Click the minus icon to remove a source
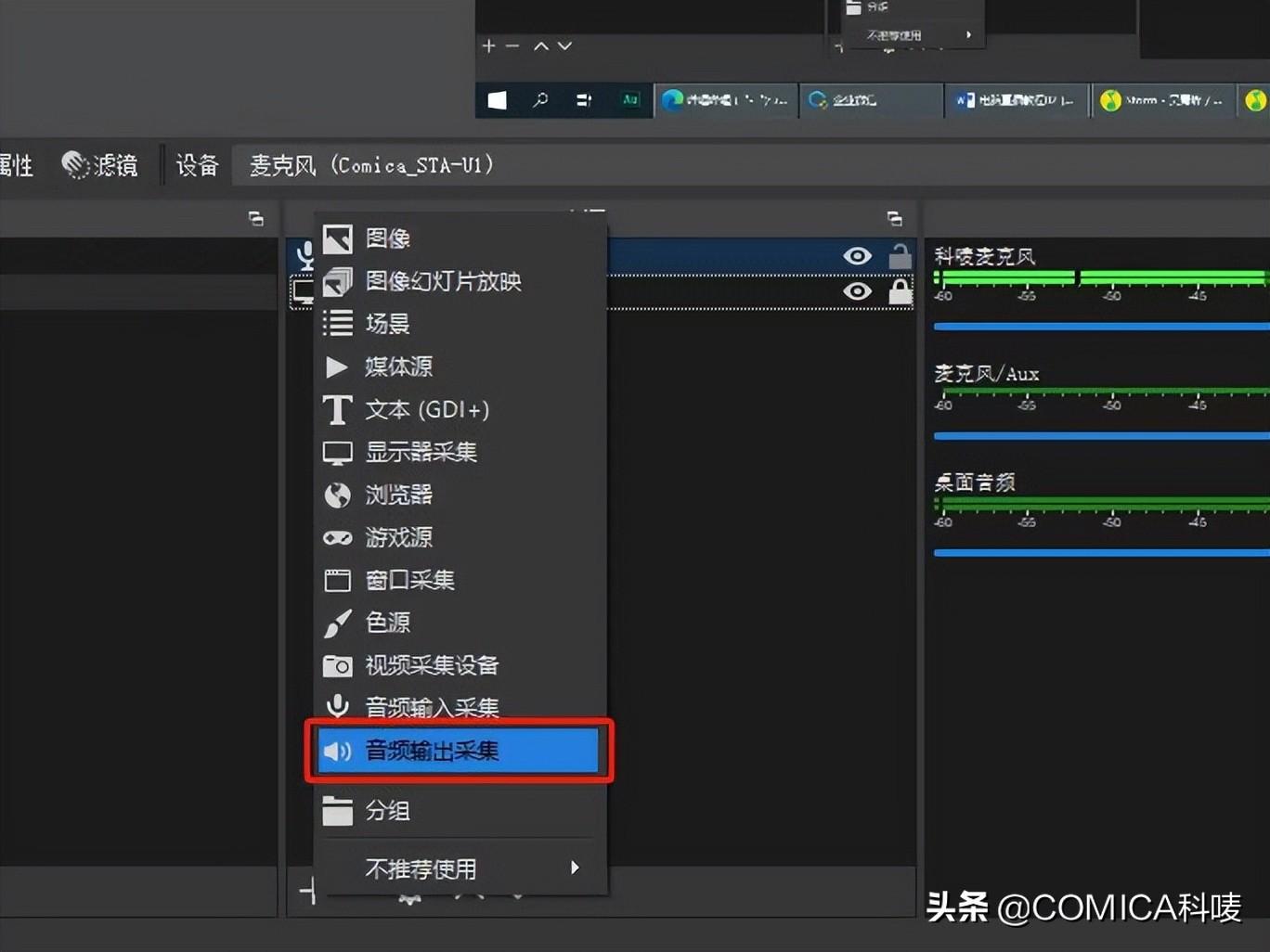 512,45
